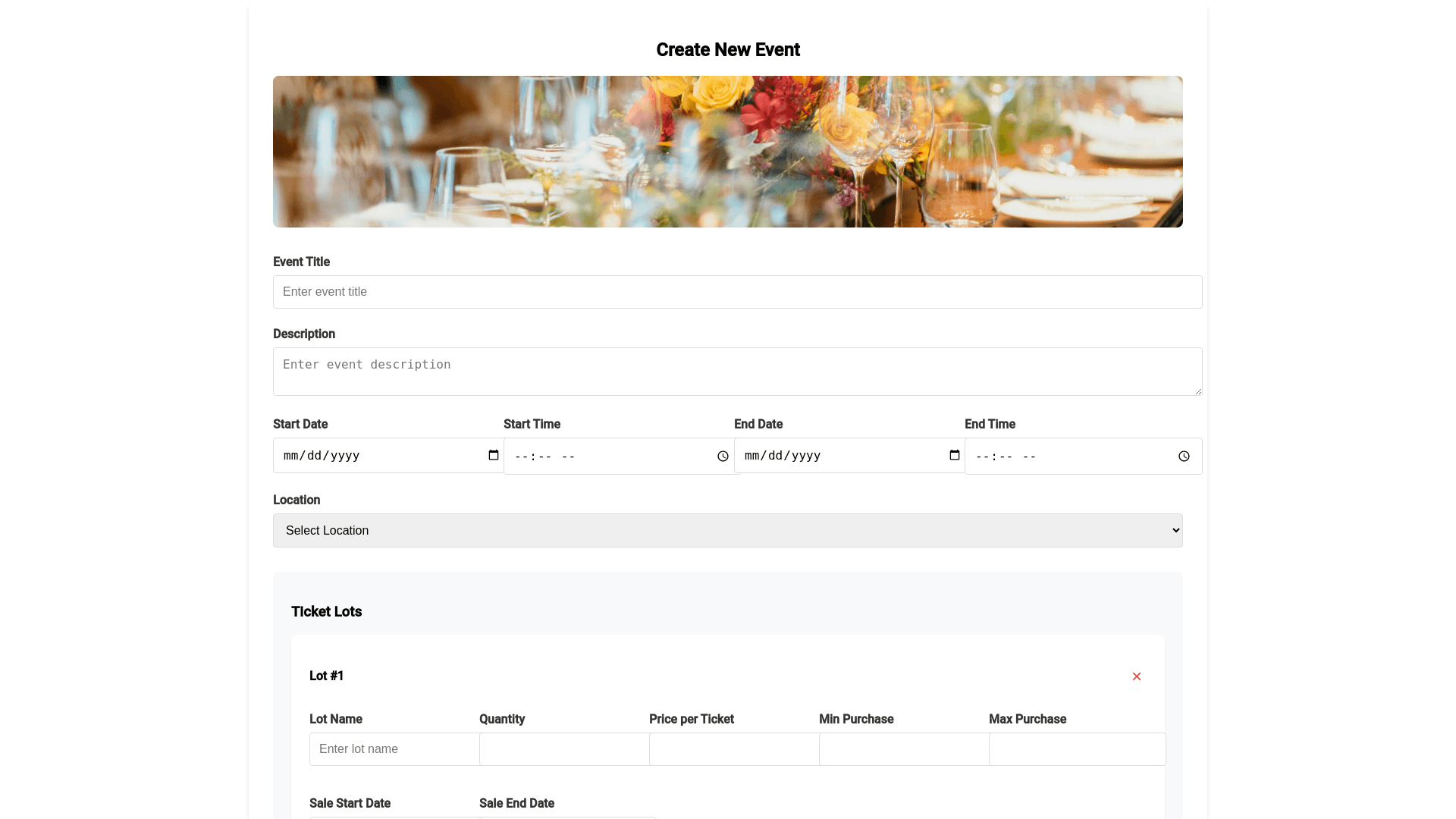1456x819 pixels.
Task: Focus the event description textarea
Action: pyautogui.click(x=737, y=372)
